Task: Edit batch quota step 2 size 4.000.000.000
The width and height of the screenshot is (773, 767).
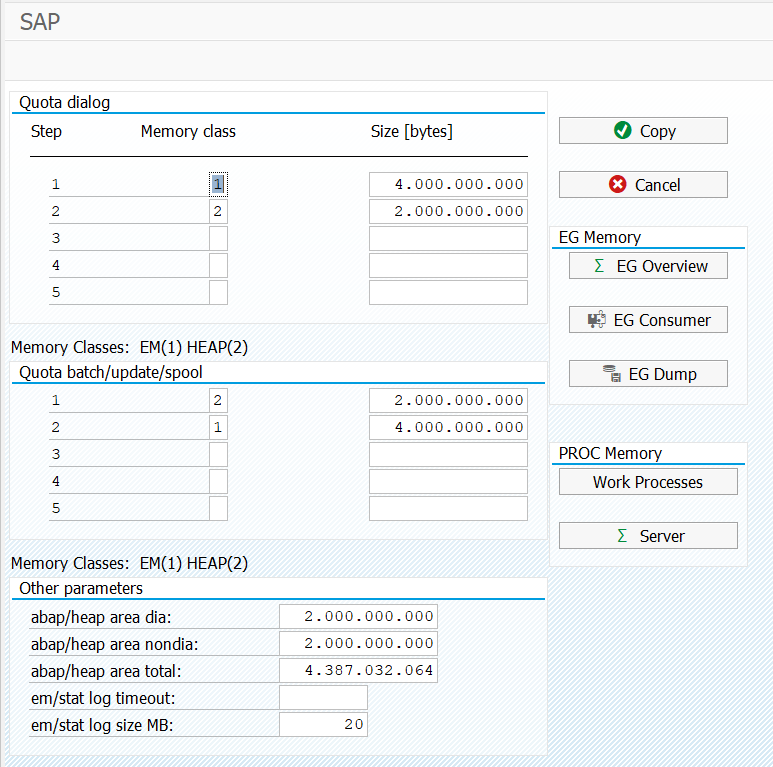Action: [x=448, y=427]
